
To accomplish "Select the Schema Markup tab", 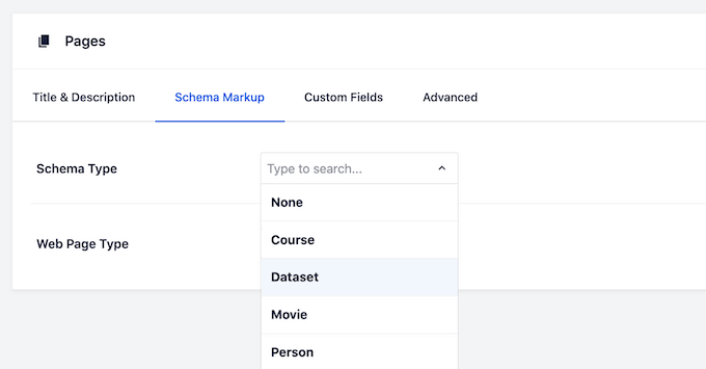I will click(219, 97).
